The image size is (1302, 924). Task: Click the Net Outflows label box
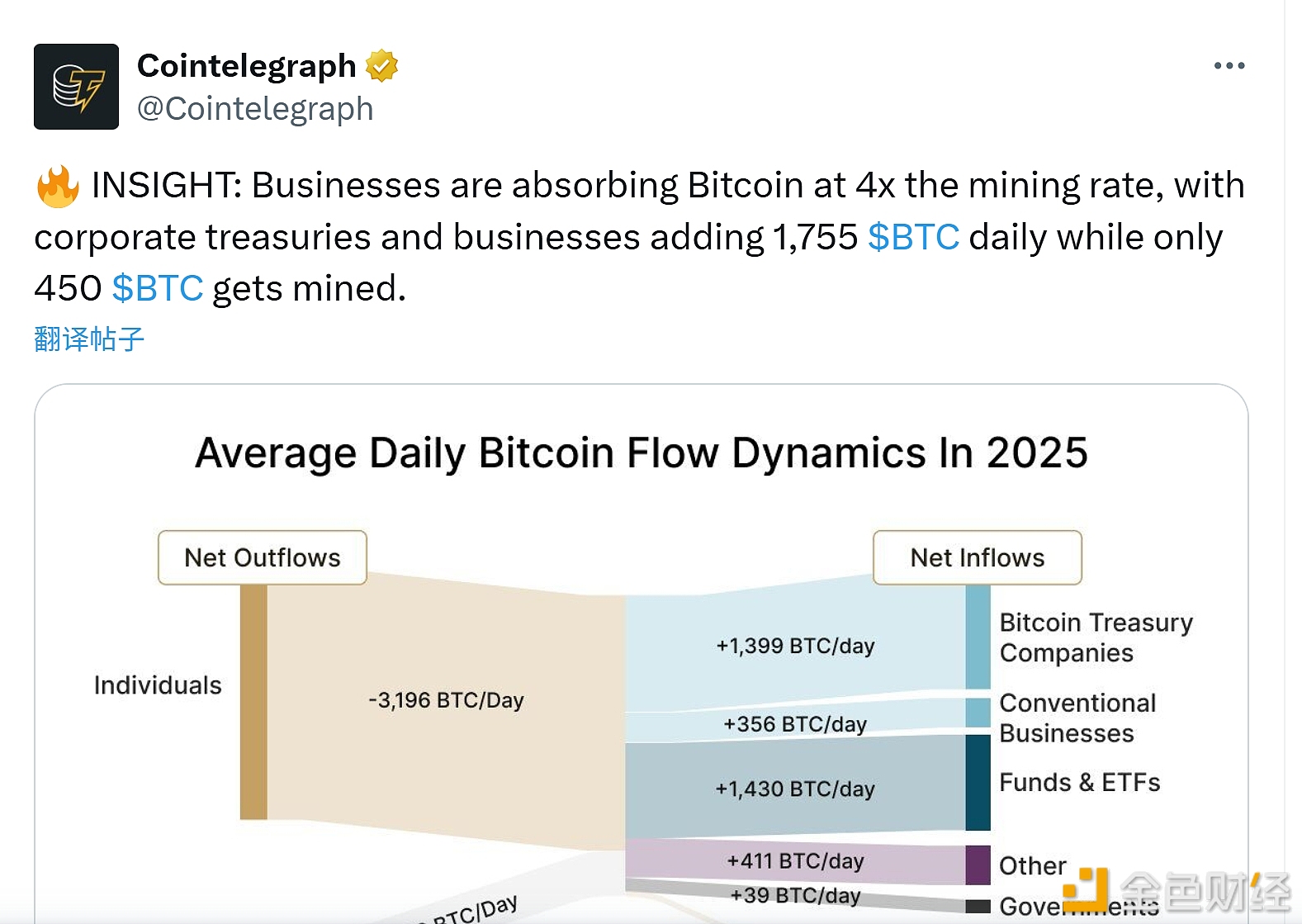click(x=263, y=557)
